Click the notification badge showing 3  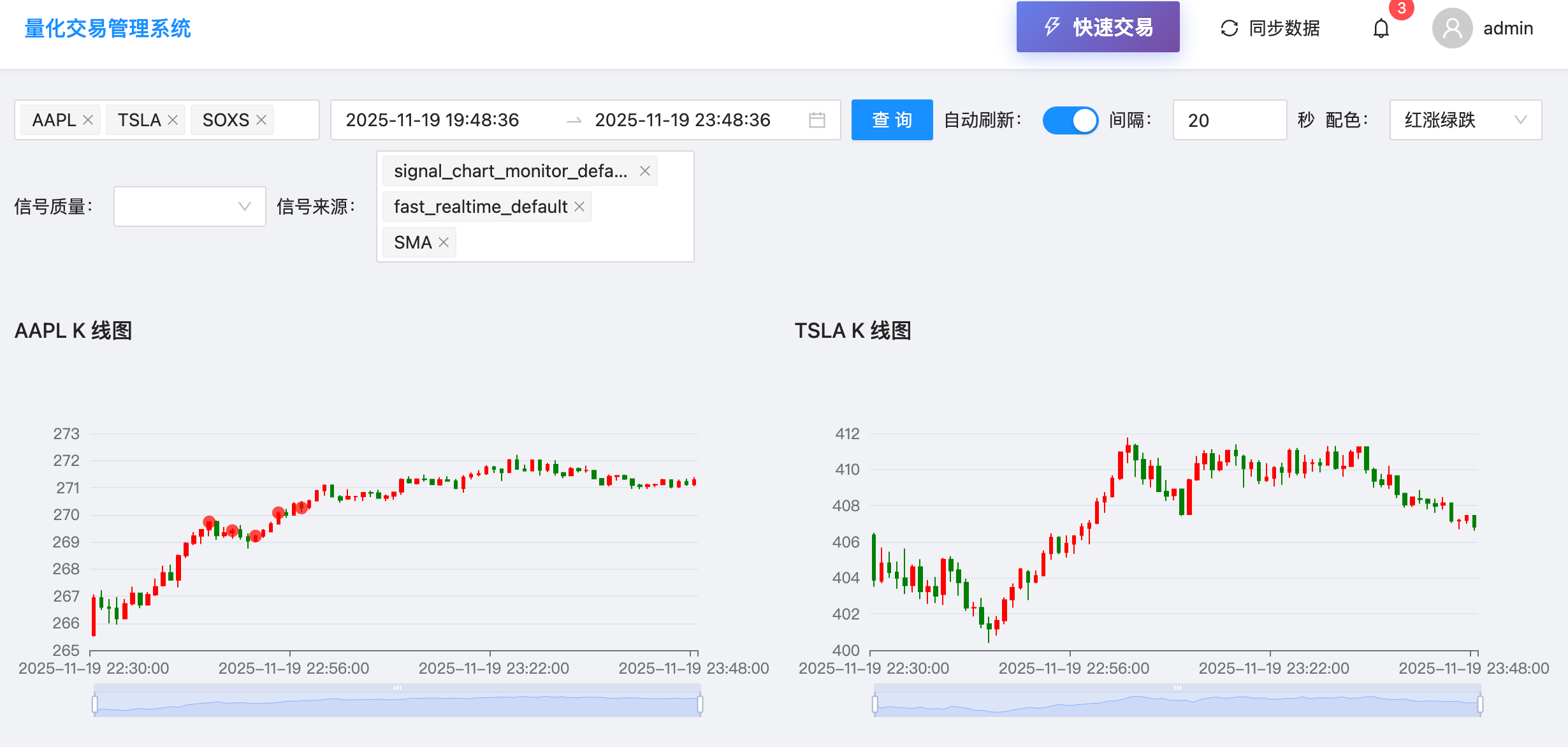click(x=1402, y=8)
